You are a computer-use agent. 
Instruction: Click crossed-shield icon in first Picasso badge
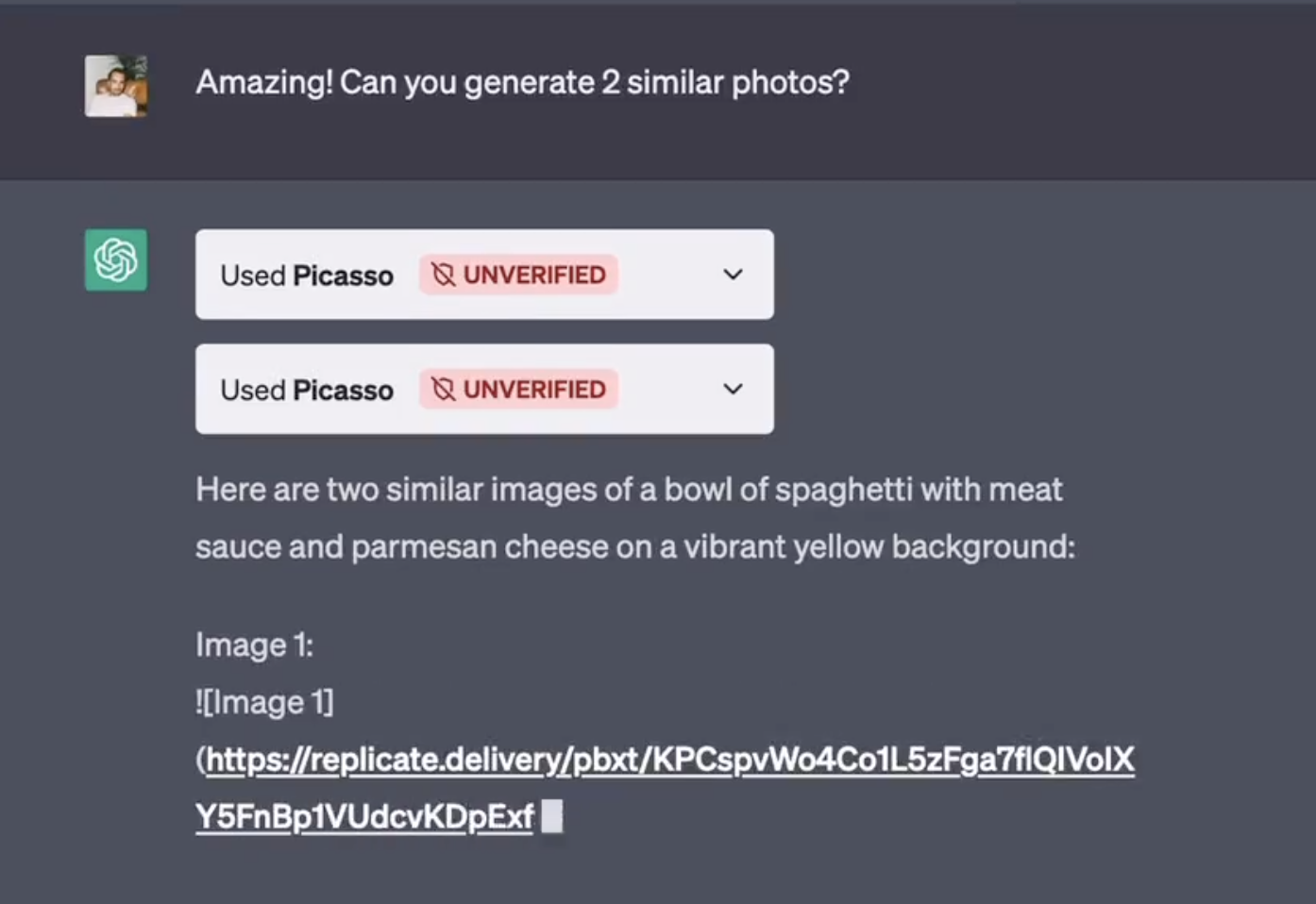443,275
